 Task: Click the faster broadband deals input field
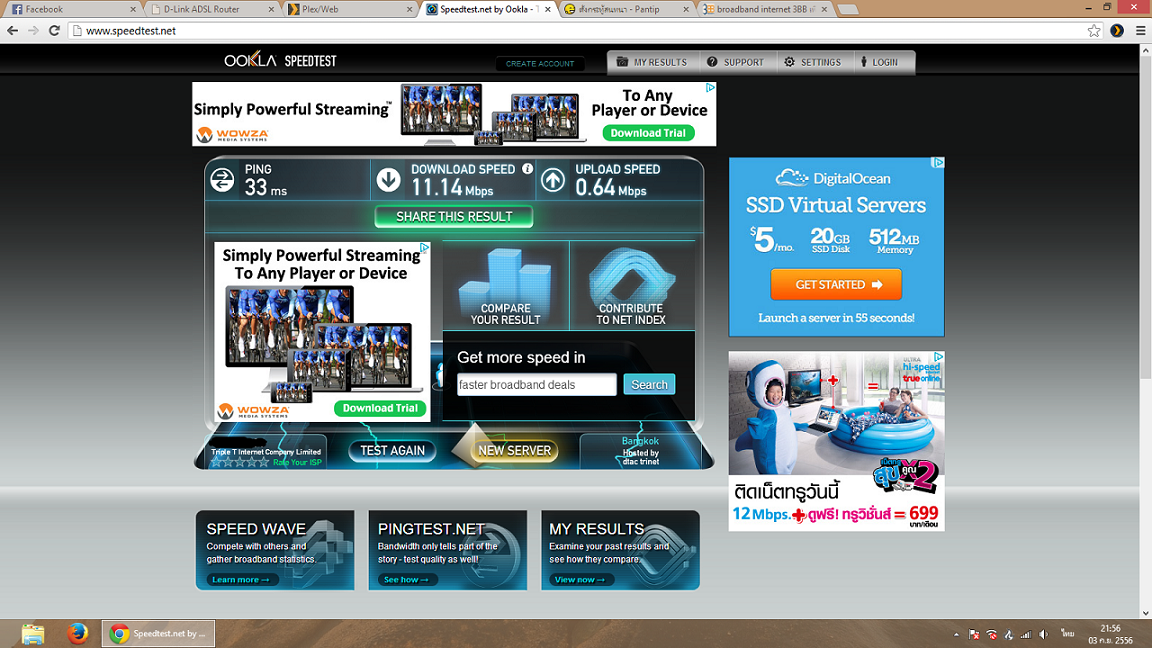pyautogui.click(x=537, y=384)
